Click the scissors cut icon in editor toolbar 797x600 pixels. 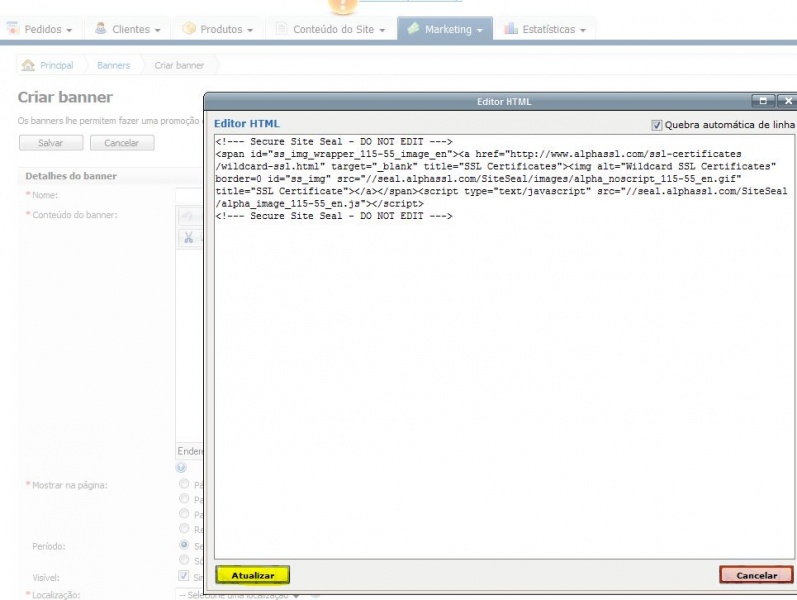(189, 237)
